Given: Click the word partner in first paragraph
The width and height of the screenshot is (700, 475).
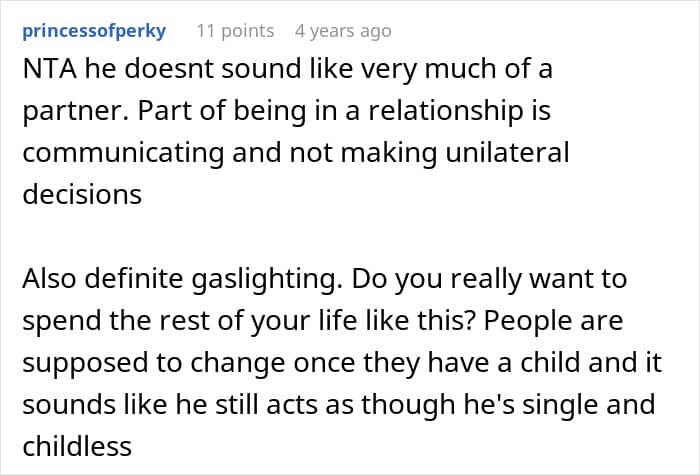Looking at the screenshot, I should [x=75, y=112].
